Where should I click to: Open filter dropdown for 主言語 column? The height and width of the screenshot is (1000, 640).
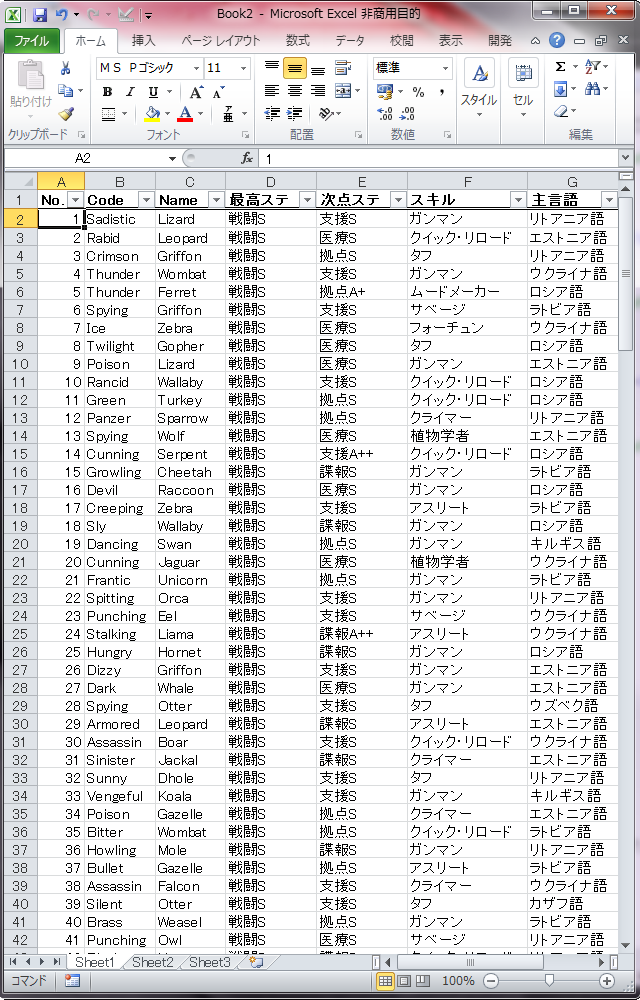[x=609, y=200]
